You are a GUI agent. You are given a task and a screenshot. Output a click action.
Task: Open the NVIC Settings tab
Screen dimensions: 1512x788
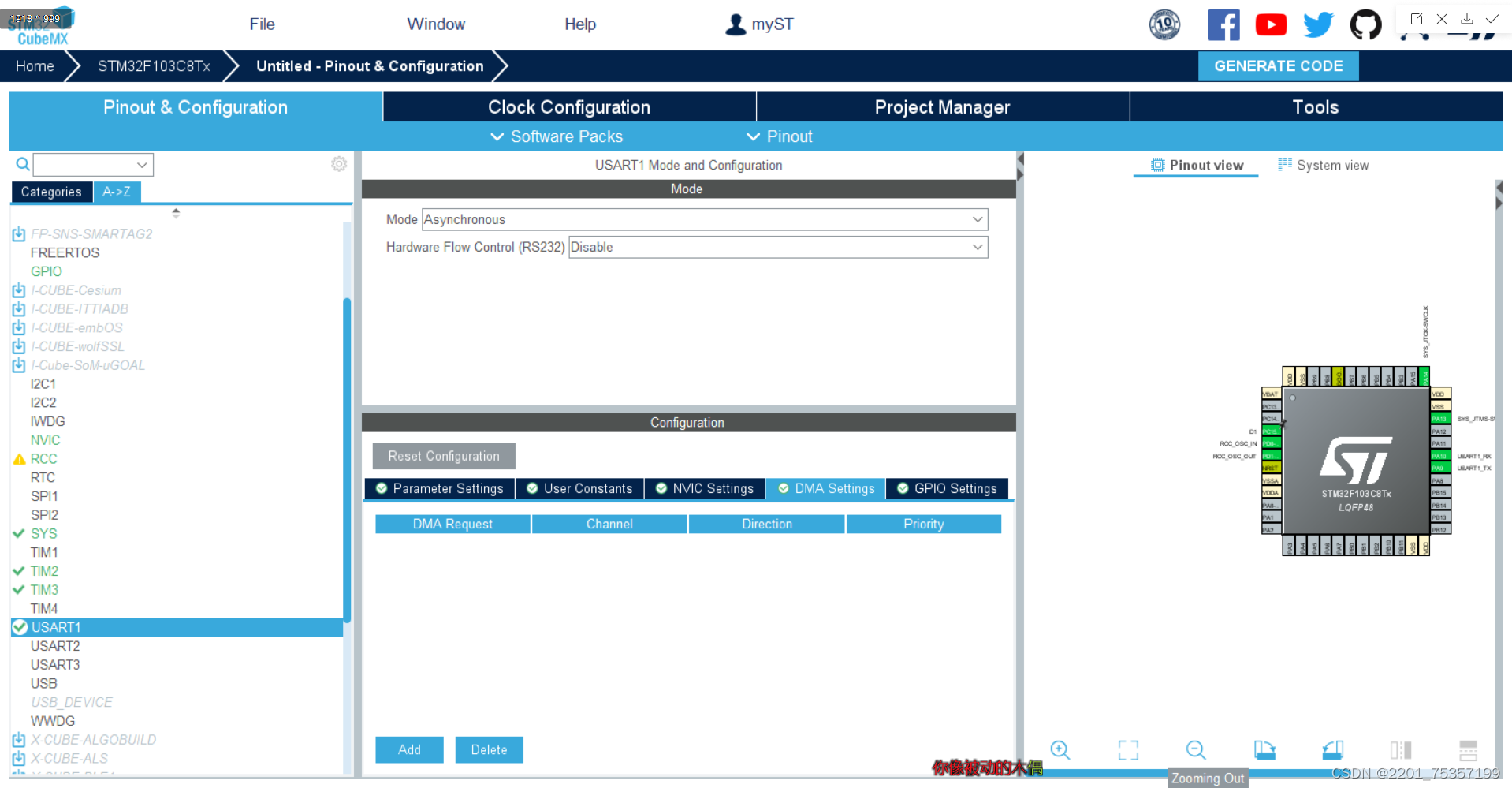(705, 488)
